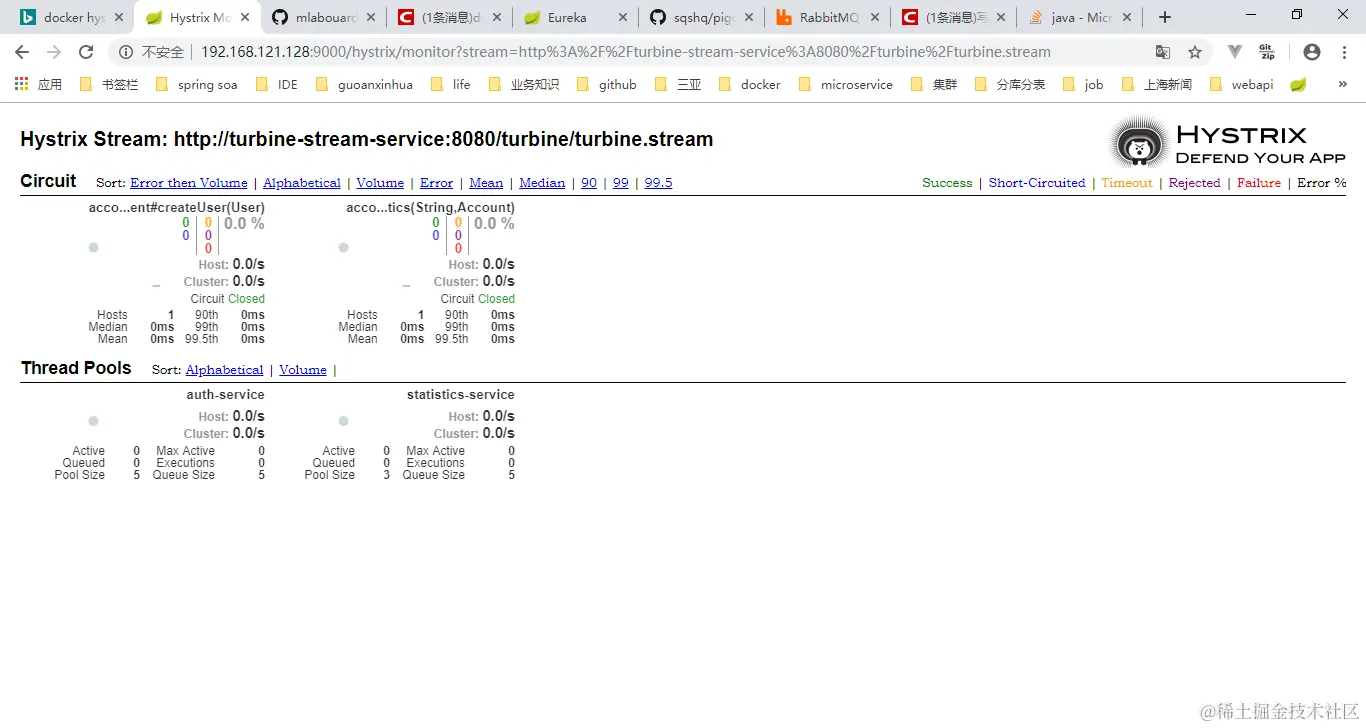Image resolution: width=1366 pixels, height=728 pixels.
Task: Sort circuits by Median
Action: 542,183
